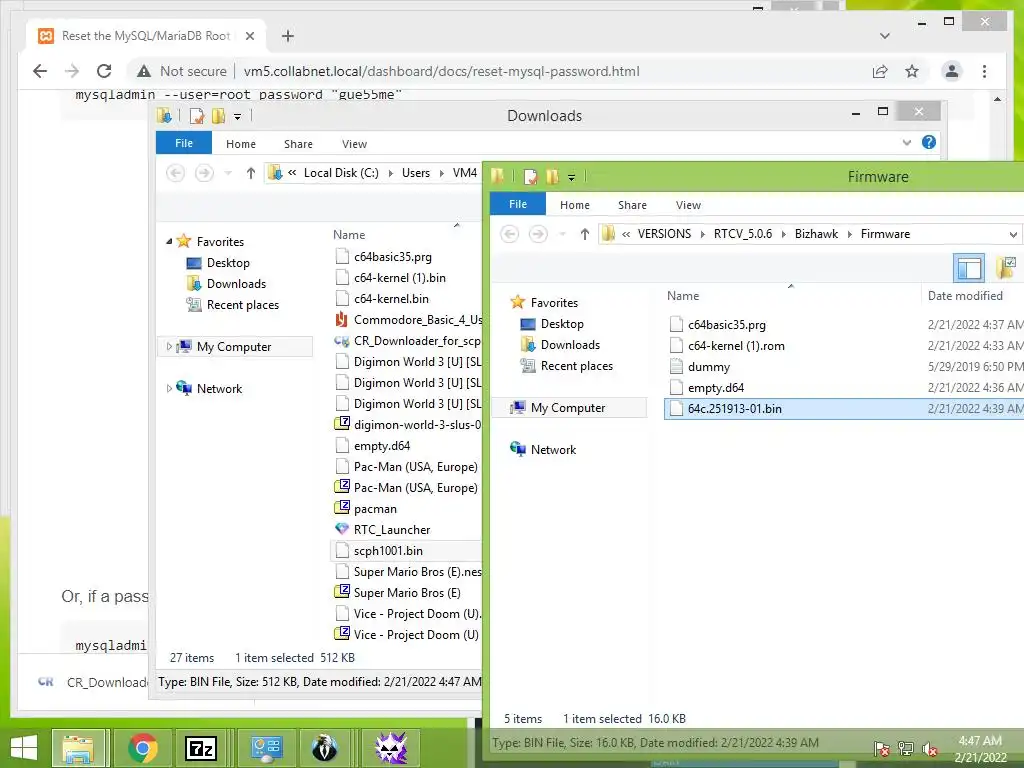This screenshot has width=1024, height=768.
Task: Open Home tab in Firmware window
Action: click(575, 205)
